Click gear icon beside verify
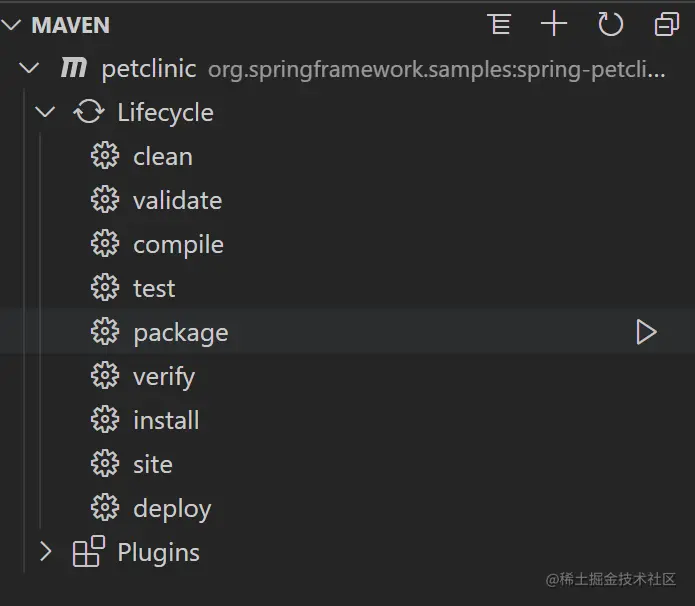This screenshot has width=695, height=606. click(105, 375)
